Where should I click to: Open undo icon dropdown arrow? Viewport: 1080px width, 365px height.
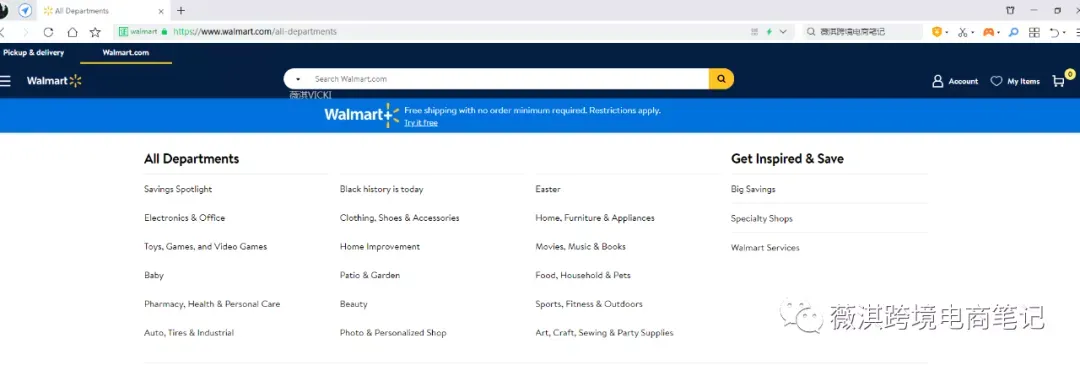point(1064,32)
